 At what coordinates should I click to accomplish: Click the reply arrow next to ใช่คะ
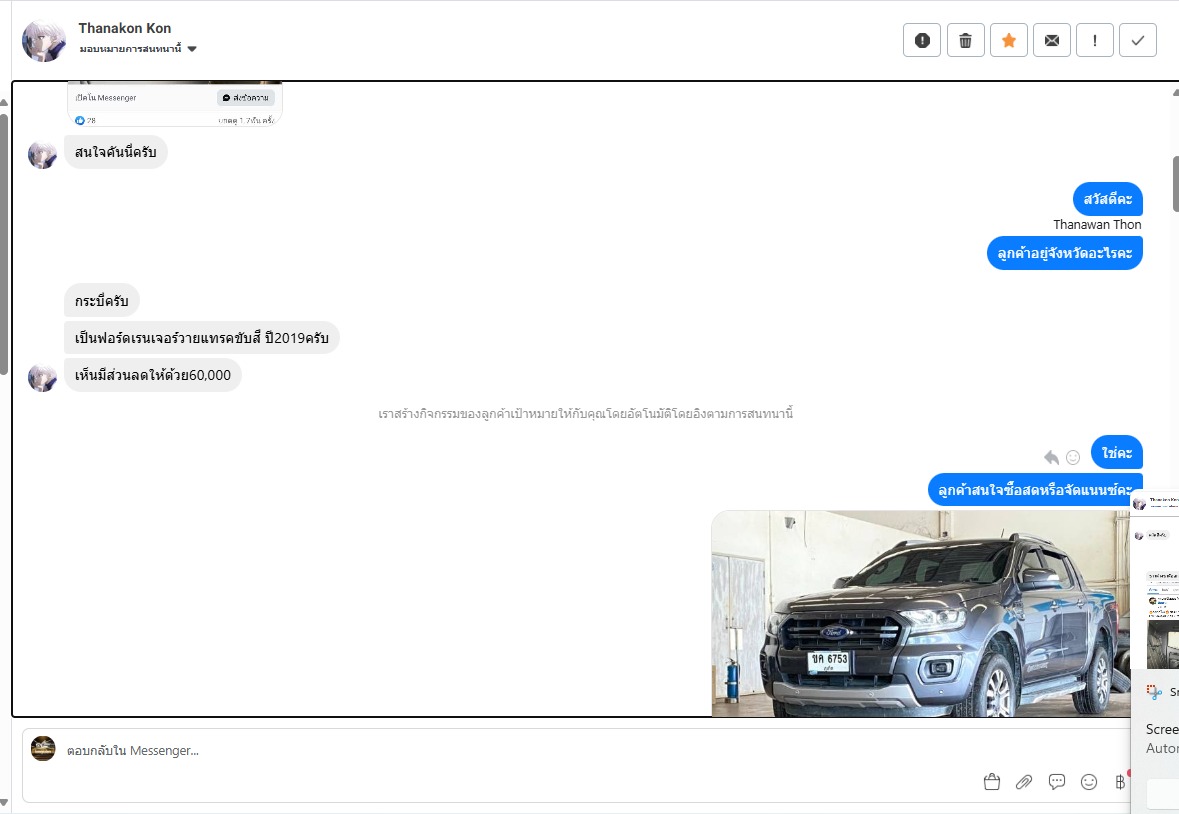(1051, 457)
